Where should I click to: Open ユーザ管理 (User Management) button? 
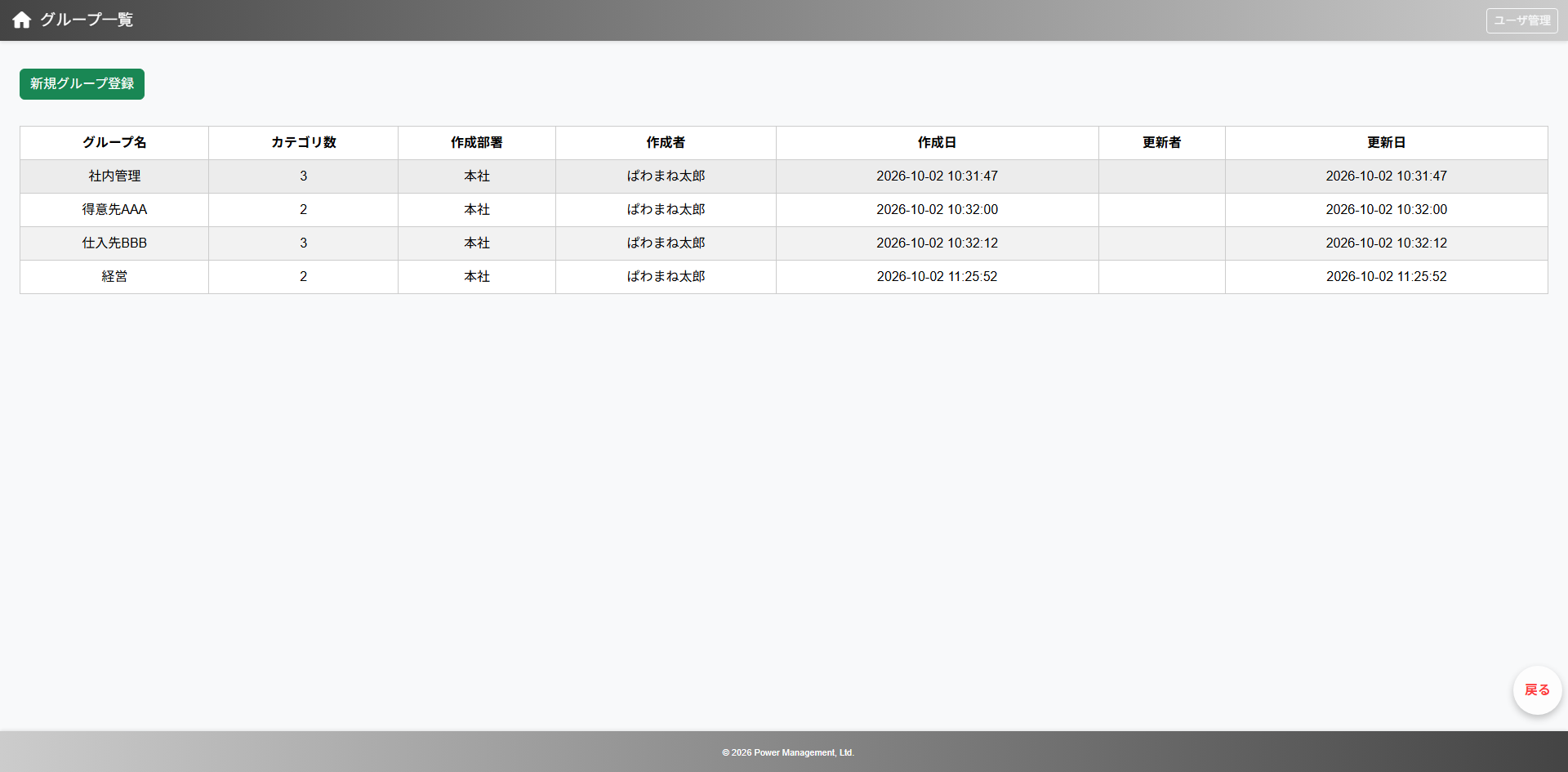(x=1521, y=20)
